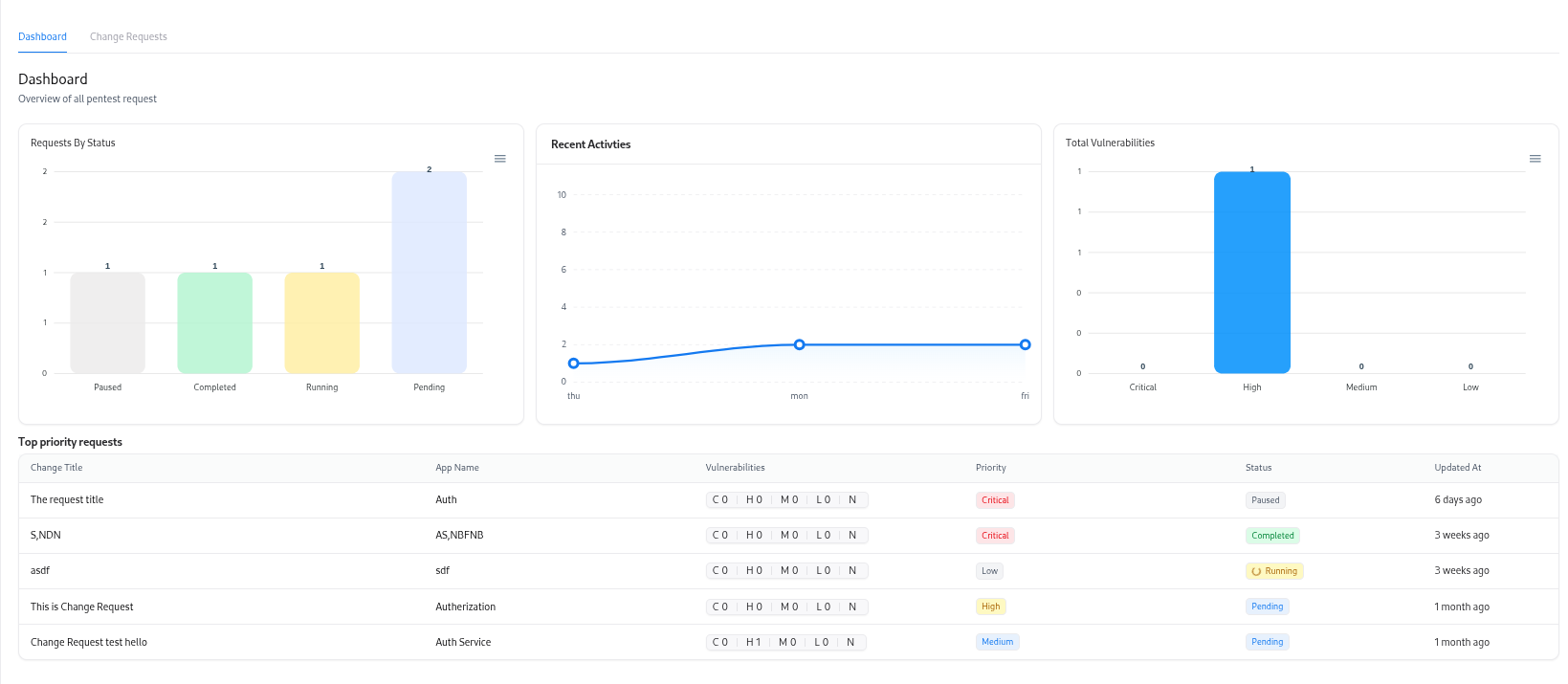Click the green Completed bar
Viewport: 1568px width, 684px height.
pos(214,323)
